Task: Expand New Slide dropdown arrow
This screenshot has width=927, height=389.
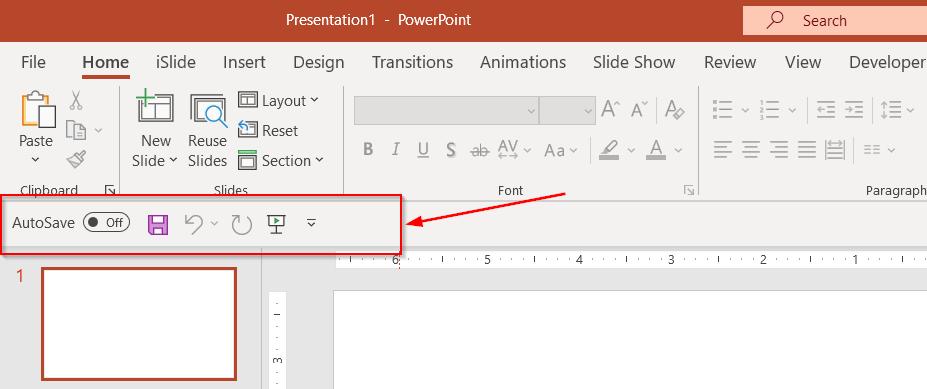Action: click(173, 160)
